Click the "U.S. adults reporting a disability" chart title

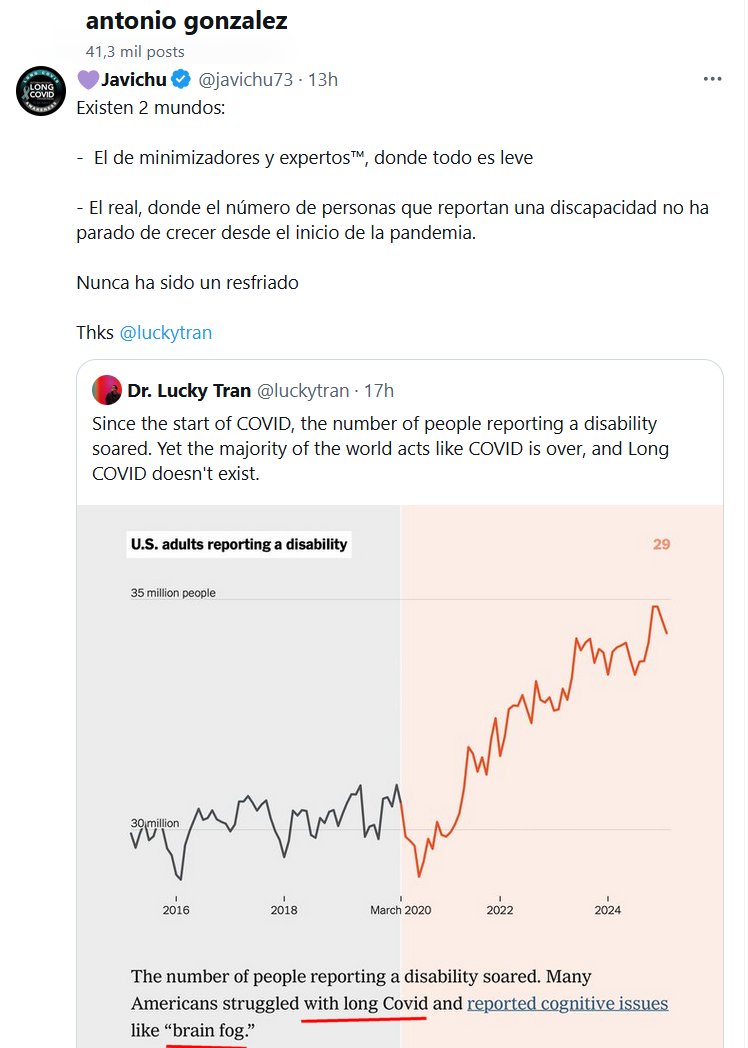click(x=239, y=544)
